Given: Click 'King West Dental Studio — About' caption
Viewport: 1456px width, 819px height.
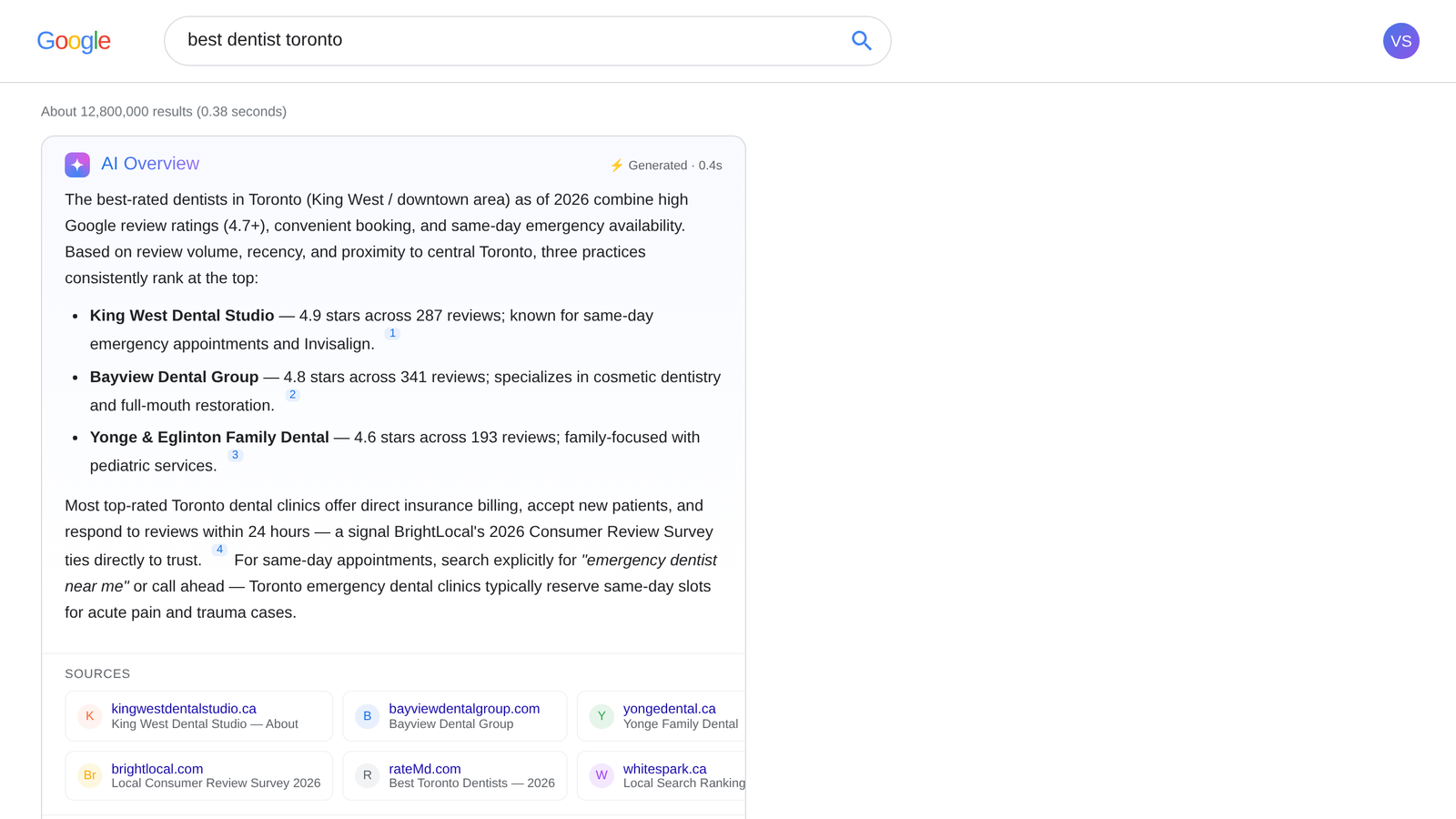Looking at the screenshot, I should coord(205,724).
